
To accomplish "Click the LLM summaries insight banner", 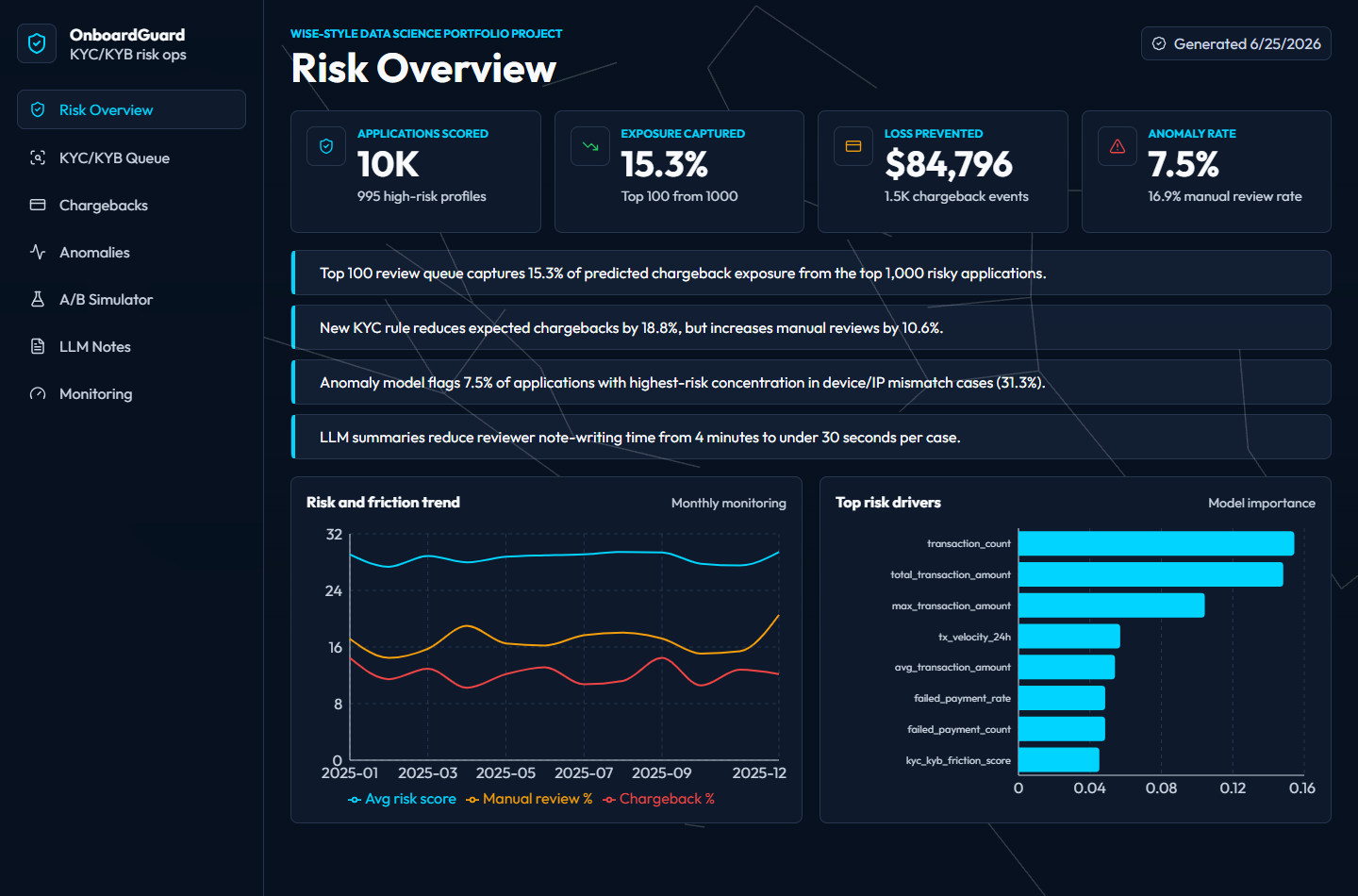I will 811,437.
